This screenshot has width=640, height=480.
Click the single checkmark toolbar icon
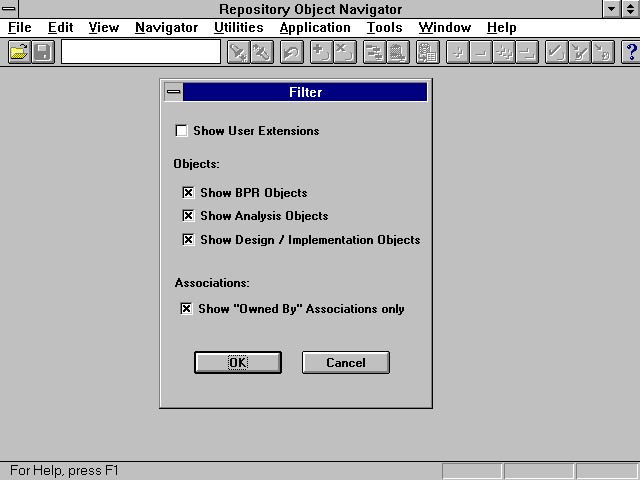click(x=556, y=52)
